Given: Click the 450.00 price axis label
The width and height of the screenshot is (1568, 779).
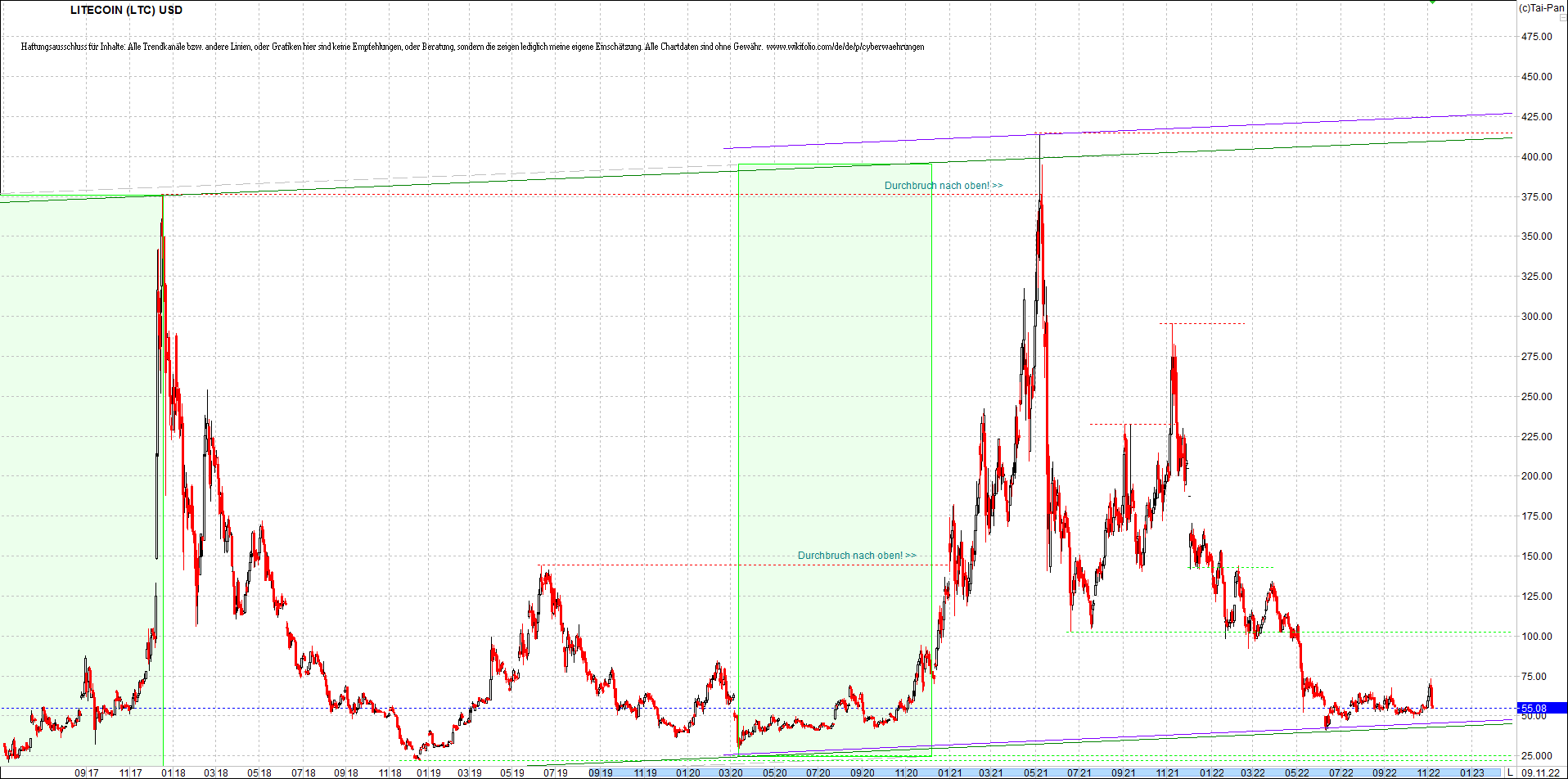Looking at the screenshot, I should [x=1537, y=77].
